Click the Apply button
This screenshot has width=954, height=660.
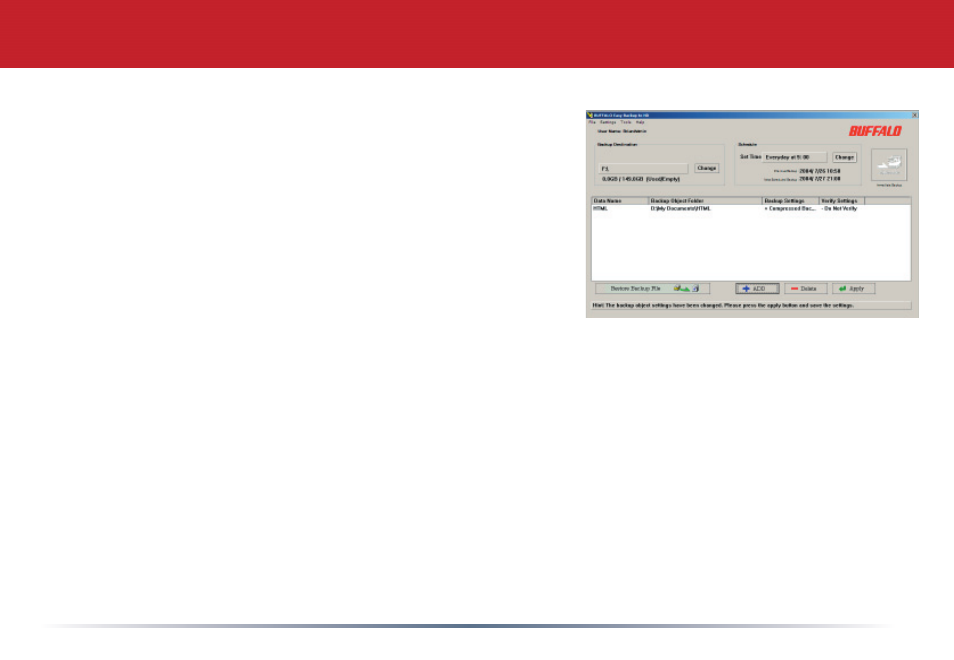coord(853,288)
